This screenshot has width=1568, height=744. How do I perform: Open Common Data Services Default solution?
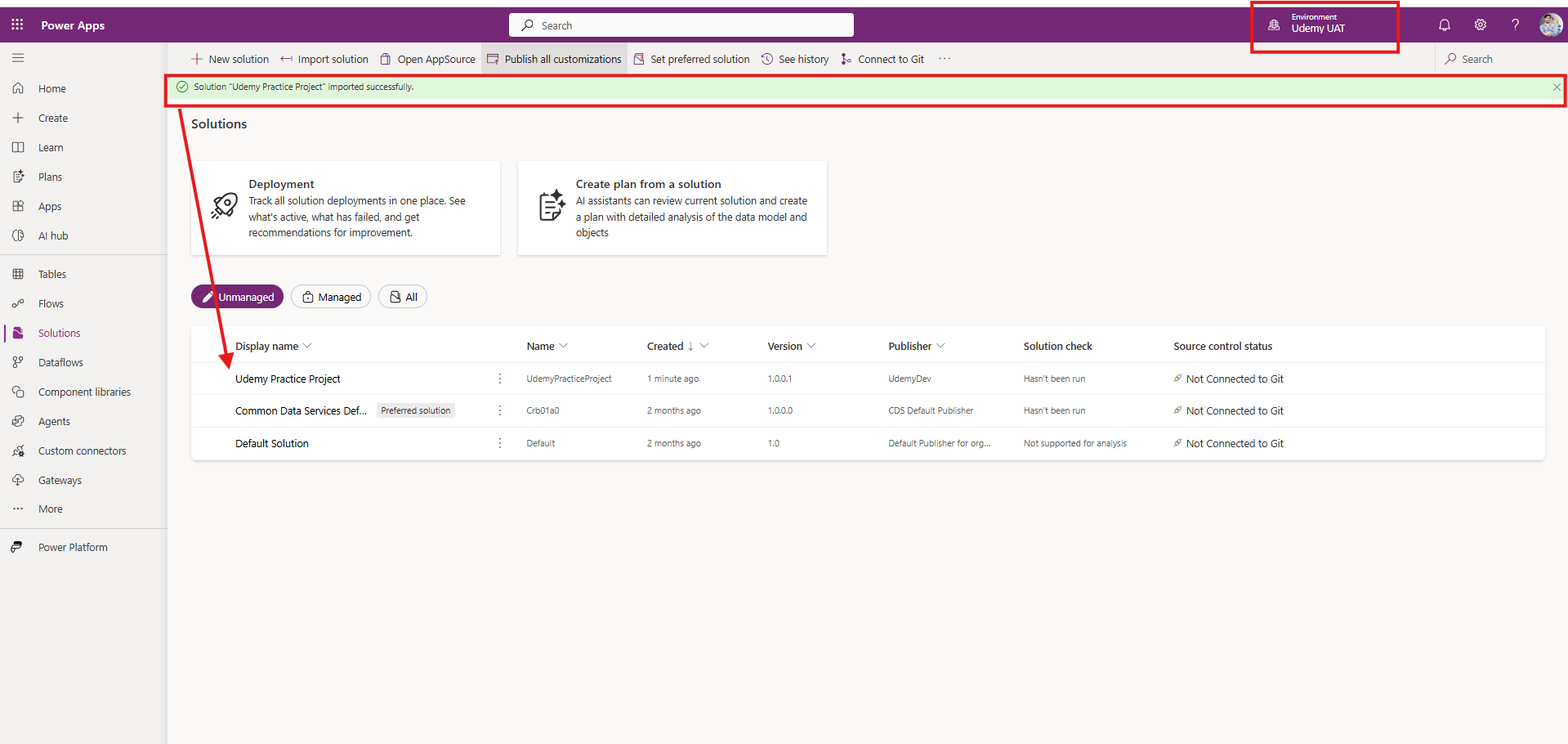click(301, 410)
